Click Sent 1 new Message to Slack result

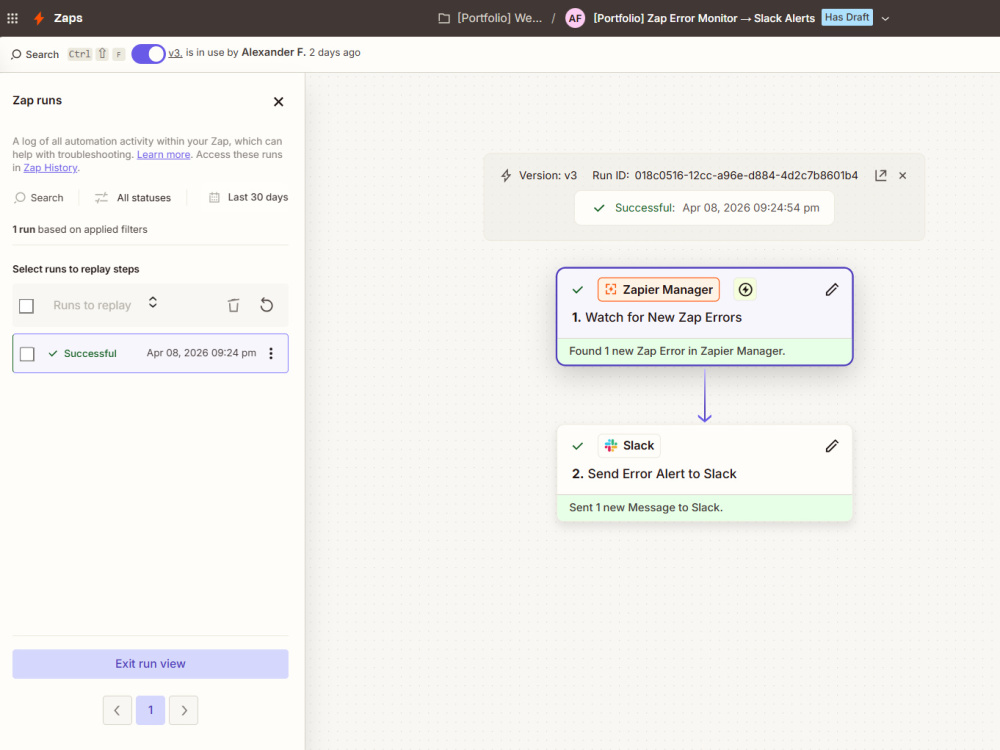pyautogui.click(x=705, y=508)
